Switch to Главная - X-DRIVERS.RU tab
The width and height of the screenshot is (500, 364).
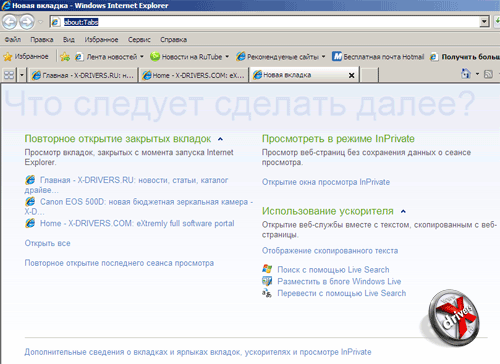point(82,75)
